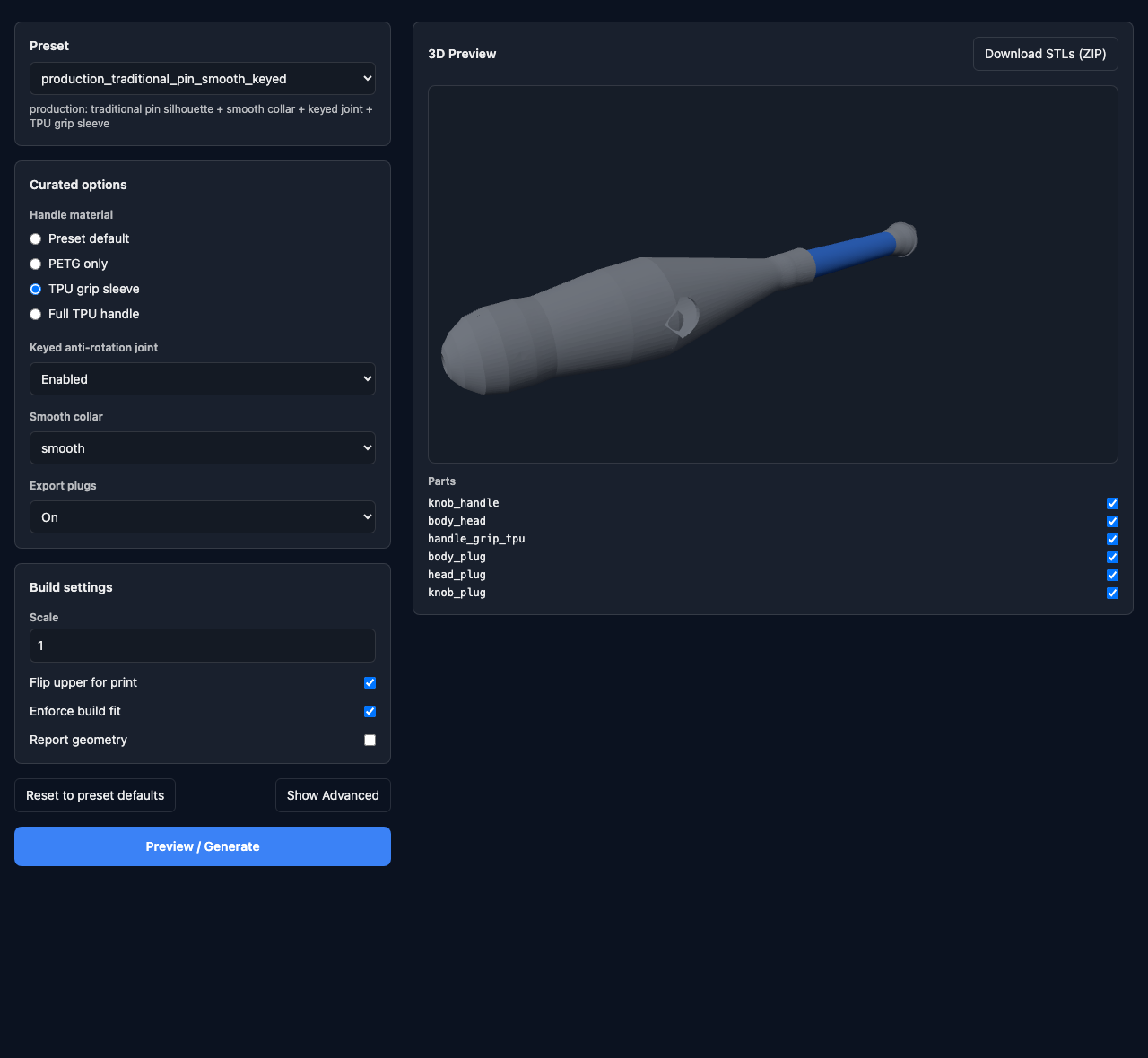Viewport: 1148px width, 1058px height.
Task: Choose TPU grip sleeve material
Action: pos(35,289)
